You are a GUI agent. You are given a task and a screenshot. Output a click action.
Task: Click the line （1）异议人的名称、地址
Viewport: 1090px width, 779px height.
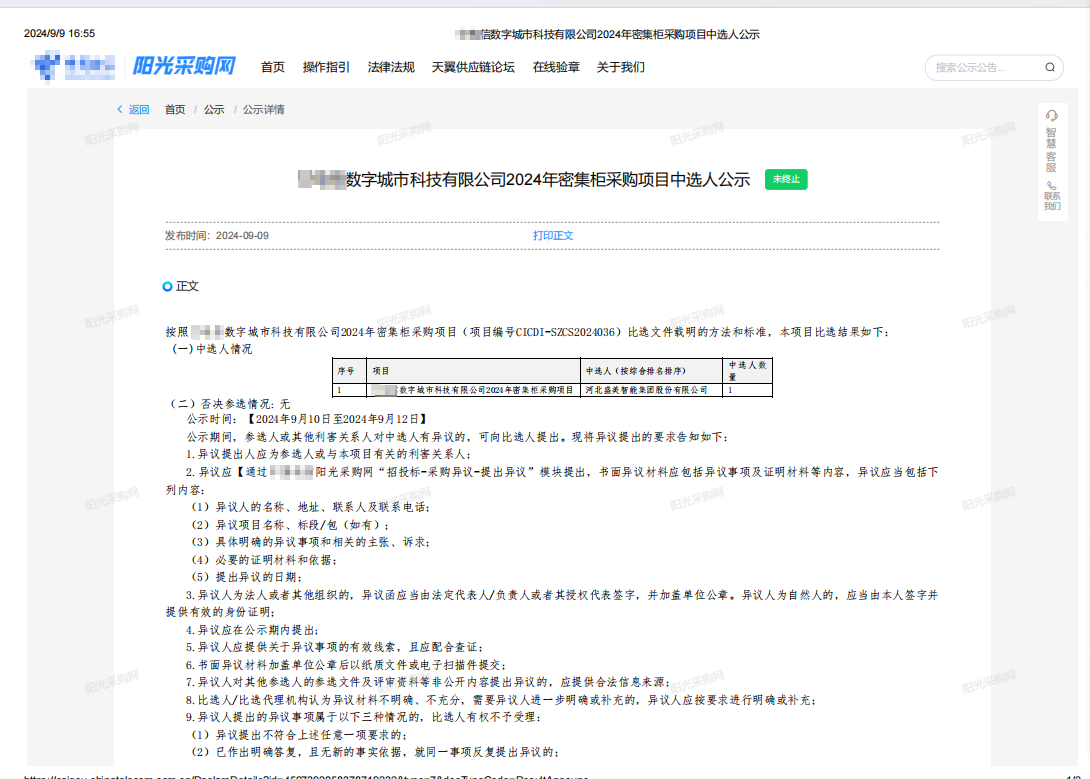(x=311, y=507)
